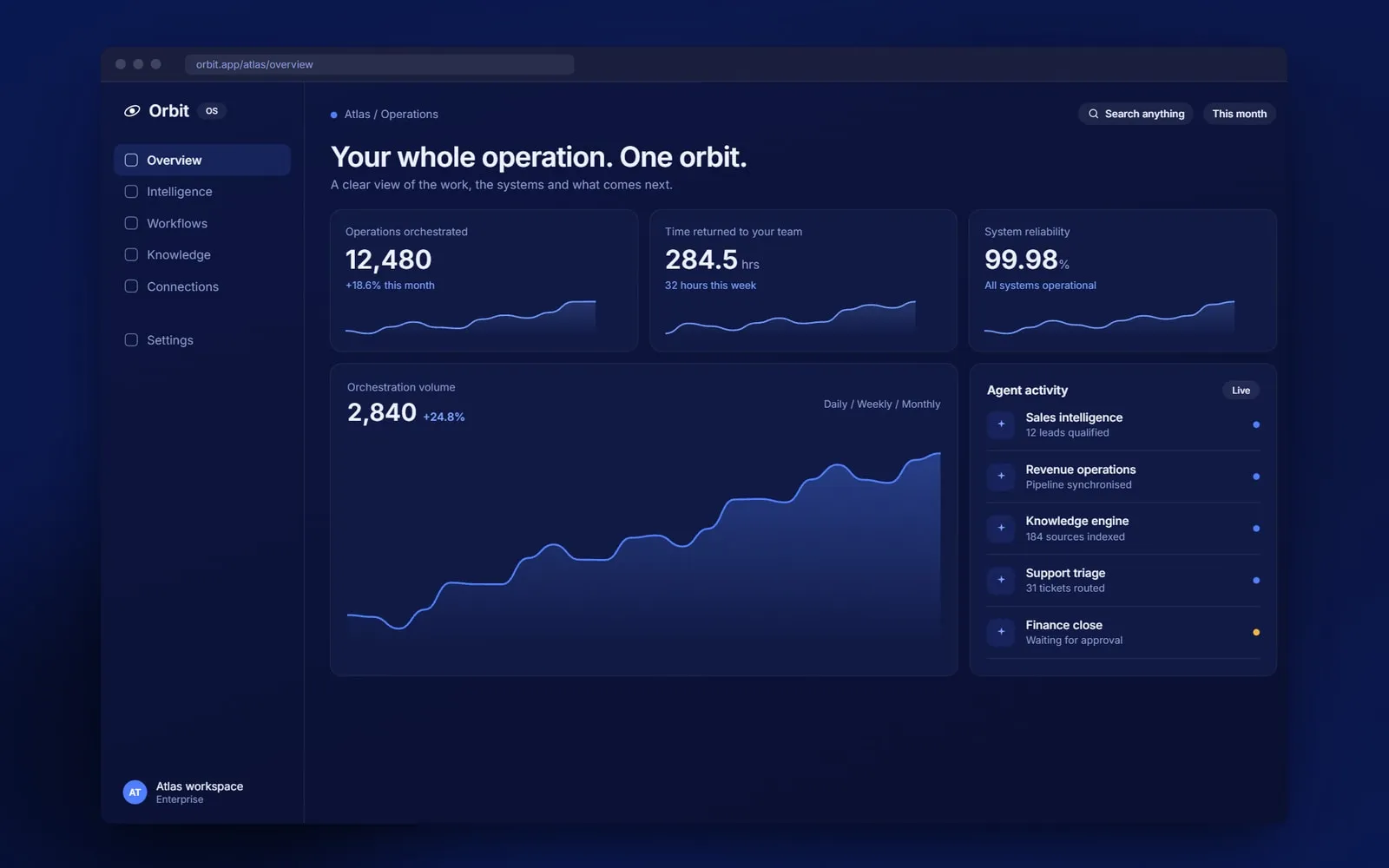Open the Knowledge sidebar section
Screen dimensions: 1389x868
202,254
